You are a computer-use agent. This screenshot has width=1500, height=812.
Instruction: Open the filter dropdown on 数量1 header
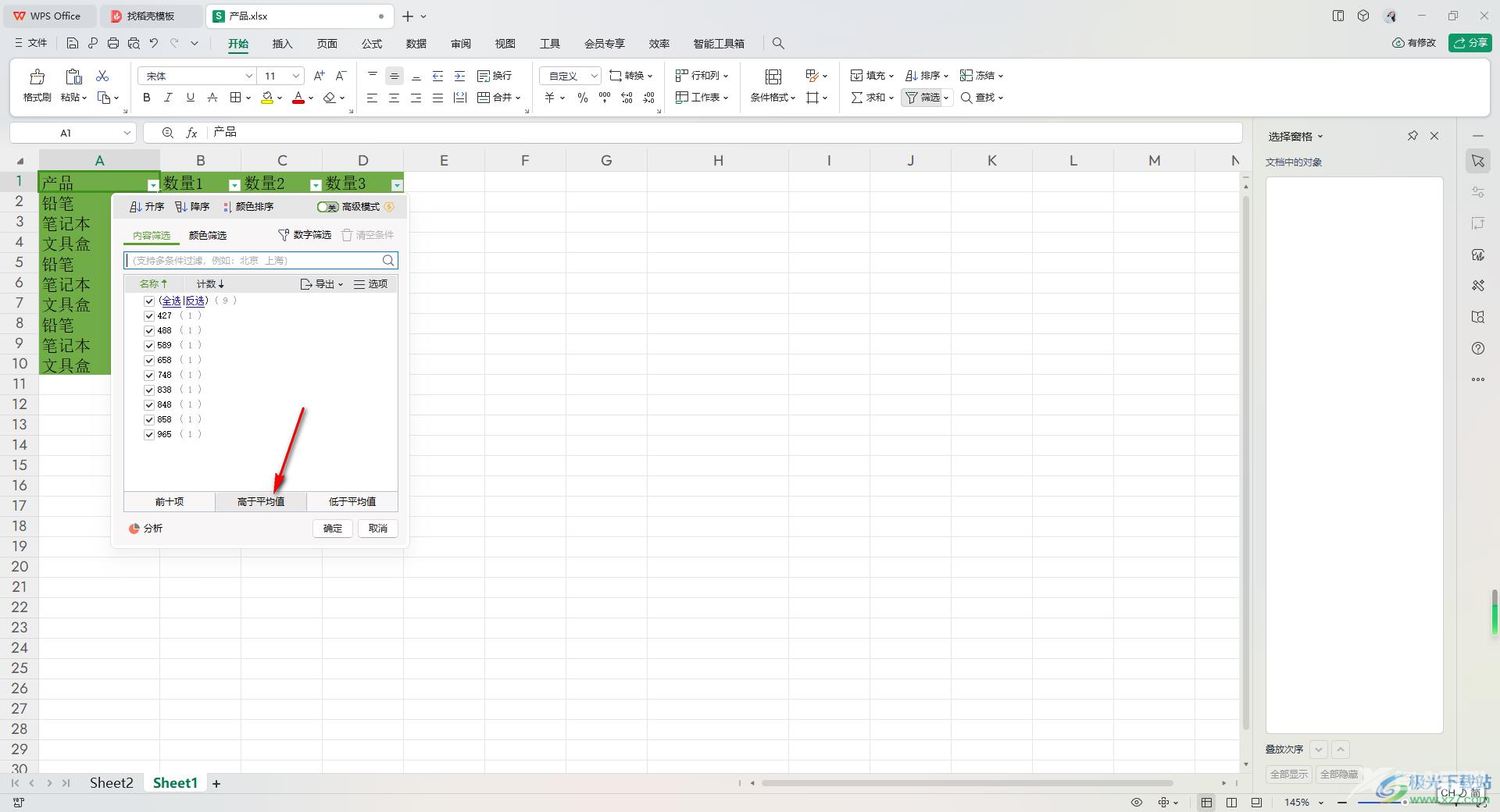point(234,185)
